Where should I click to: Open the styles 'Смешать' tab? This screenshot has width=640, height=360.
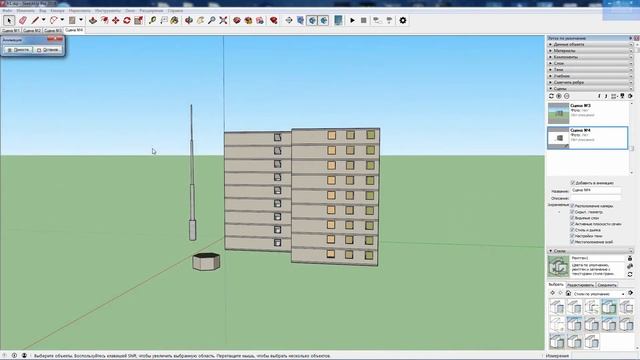tap(607, 285)
